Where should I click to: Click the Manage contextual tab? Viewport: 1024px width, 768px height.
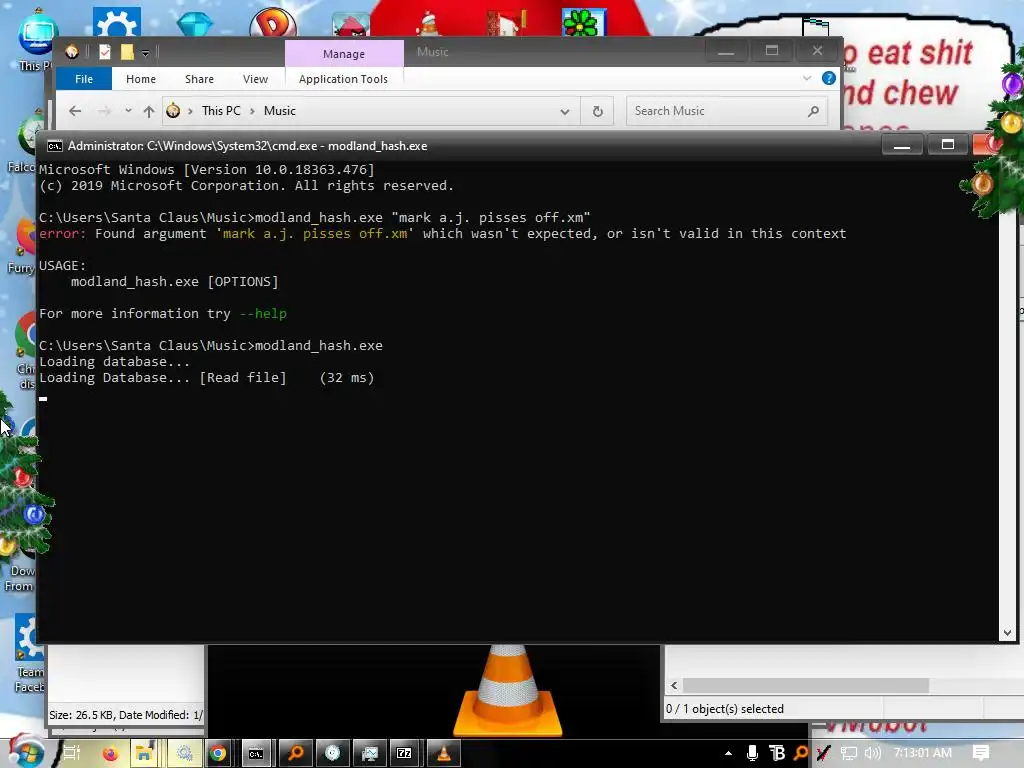click(344, 54)
